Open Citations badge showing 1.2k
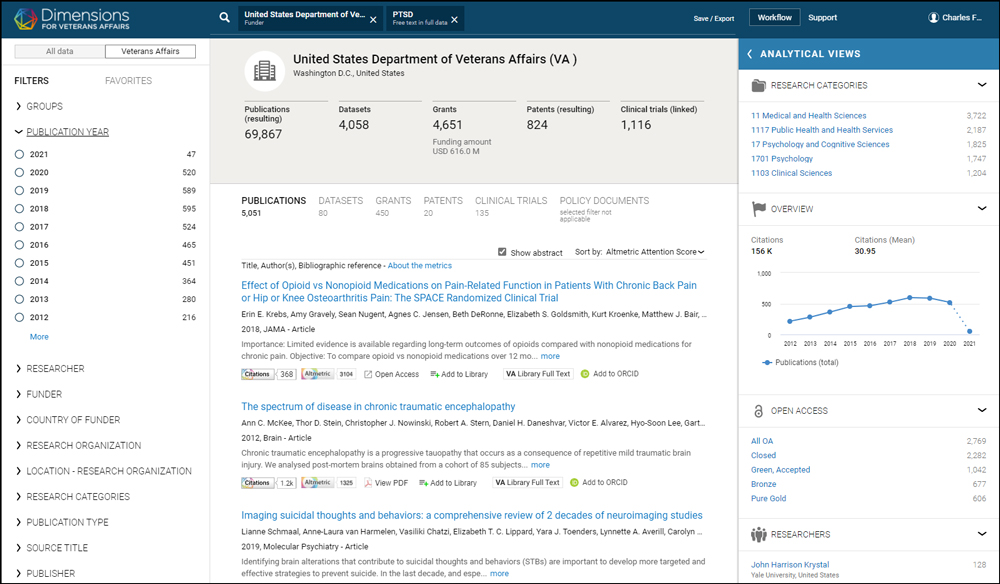Image resolution: width=1000 pixels, height=584 pixels. (x=268, y=483)
